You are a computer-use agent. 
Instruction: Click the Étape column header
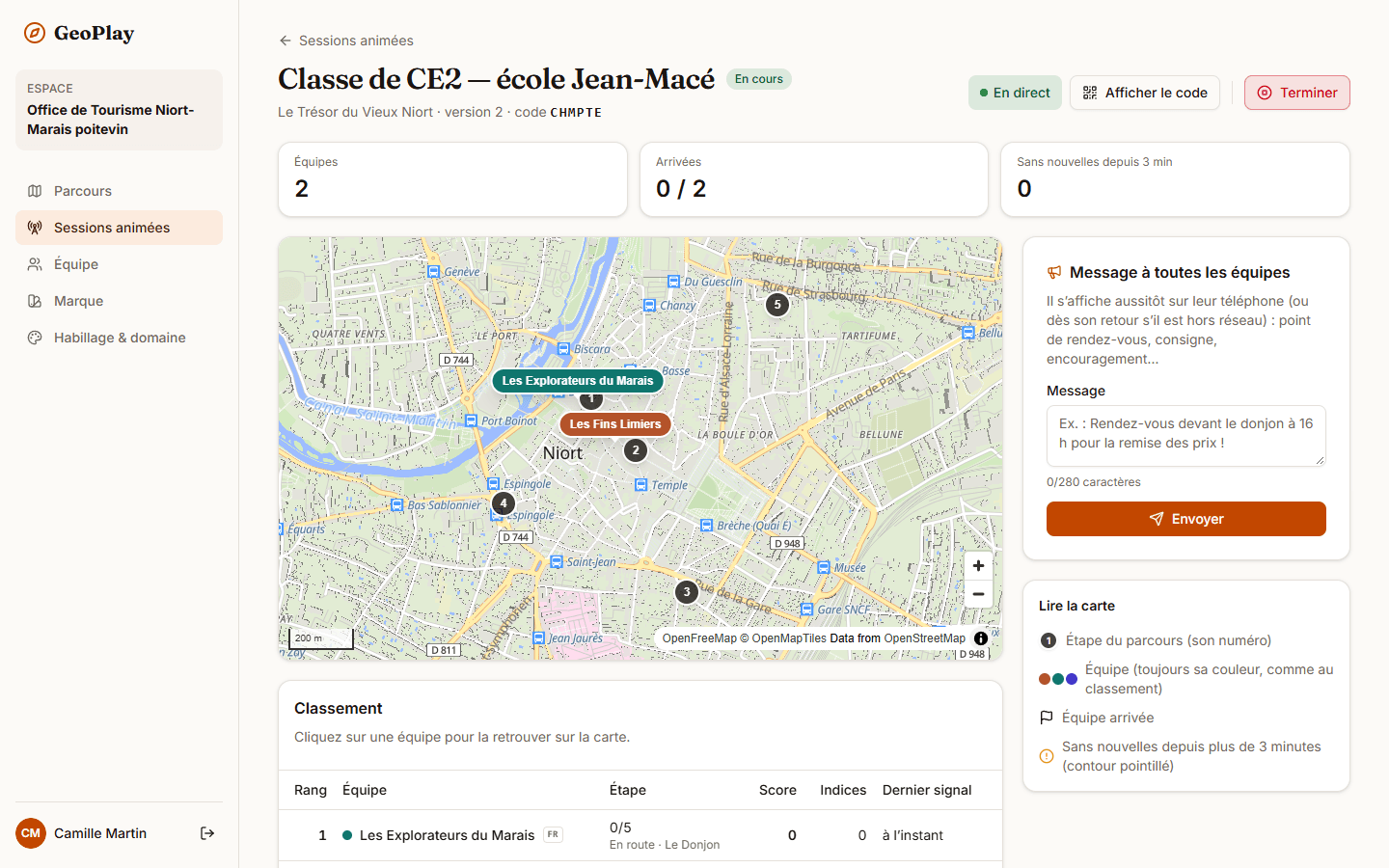click(628, 790)
